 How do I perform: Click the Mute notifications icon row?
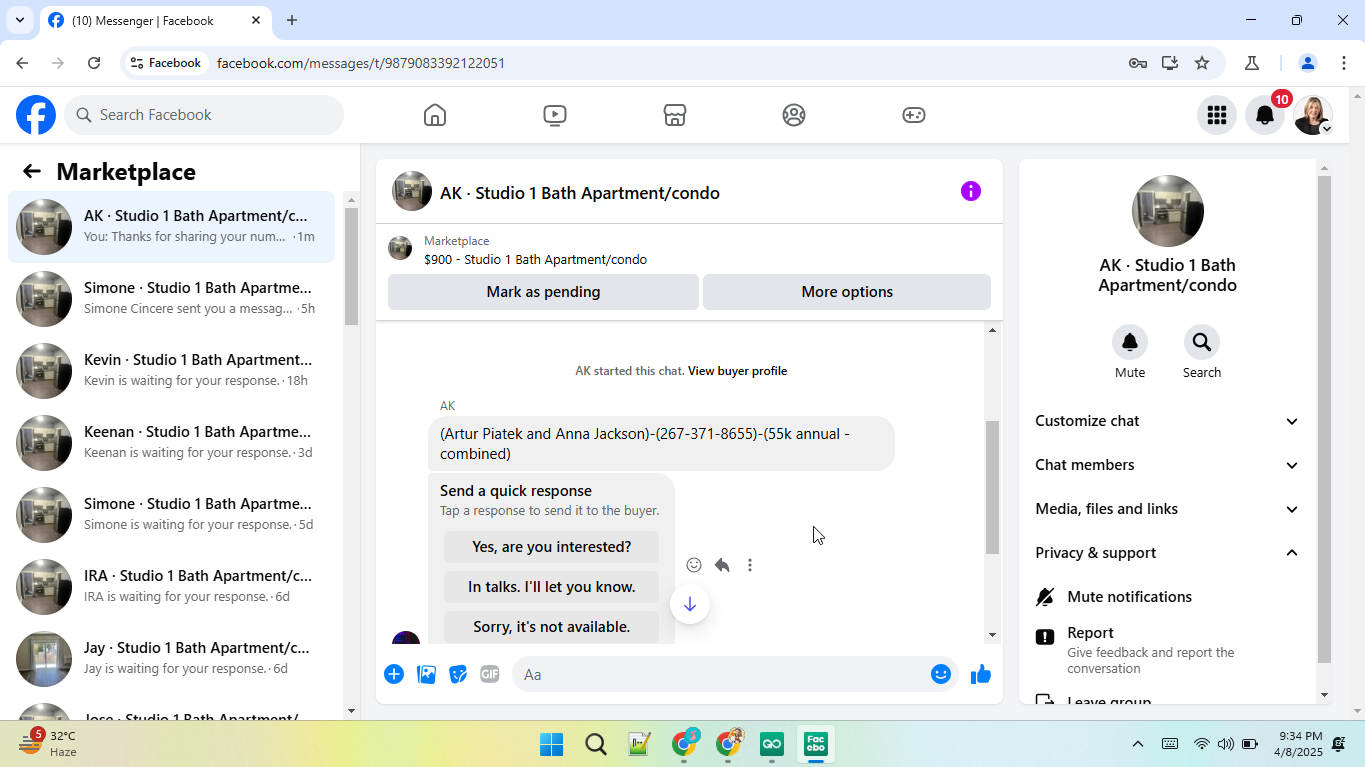1168,597
